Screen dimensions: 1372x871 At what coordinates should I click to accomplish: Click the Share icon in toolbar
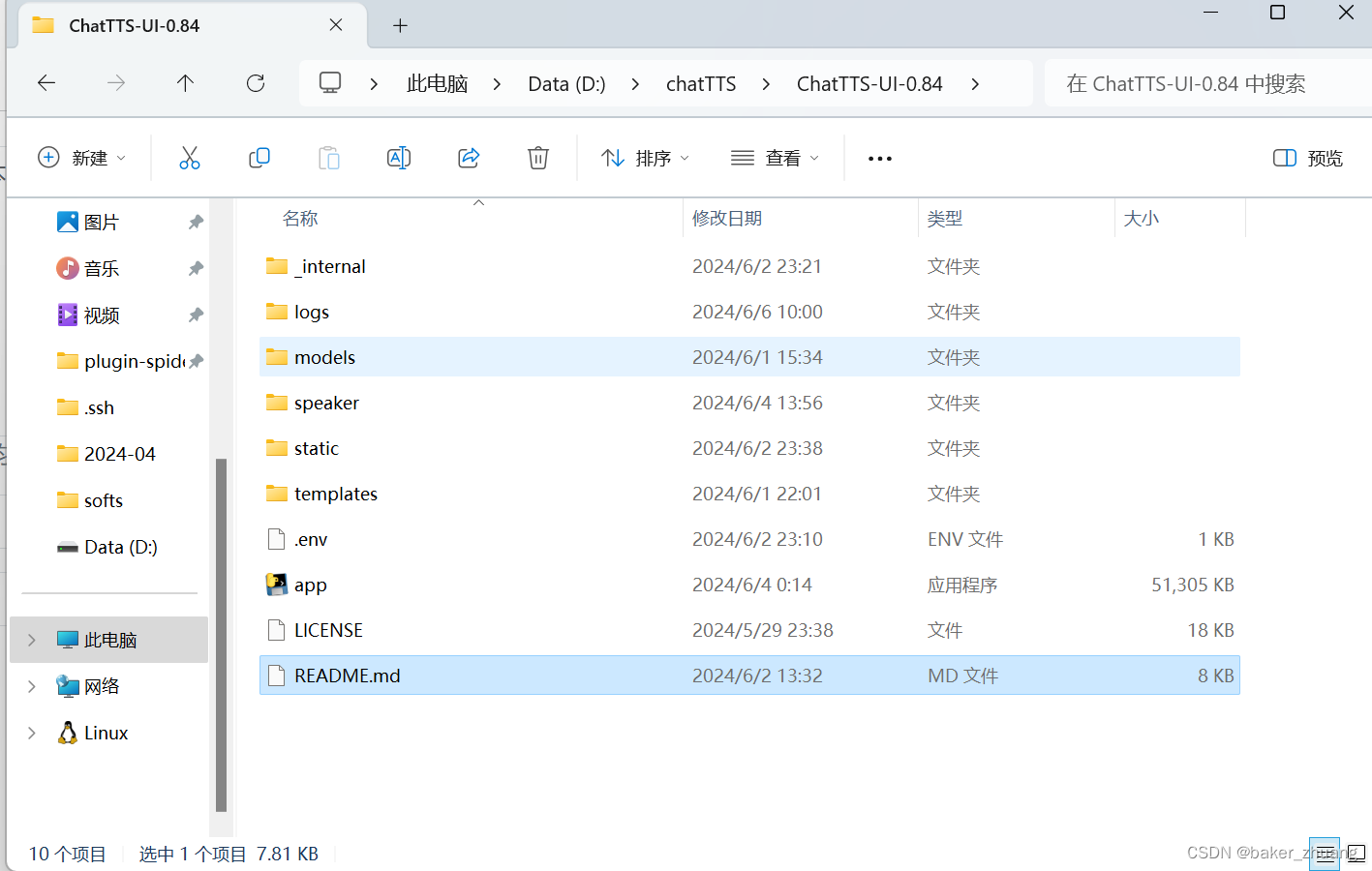pyautogui.click(x=469, y=158)
